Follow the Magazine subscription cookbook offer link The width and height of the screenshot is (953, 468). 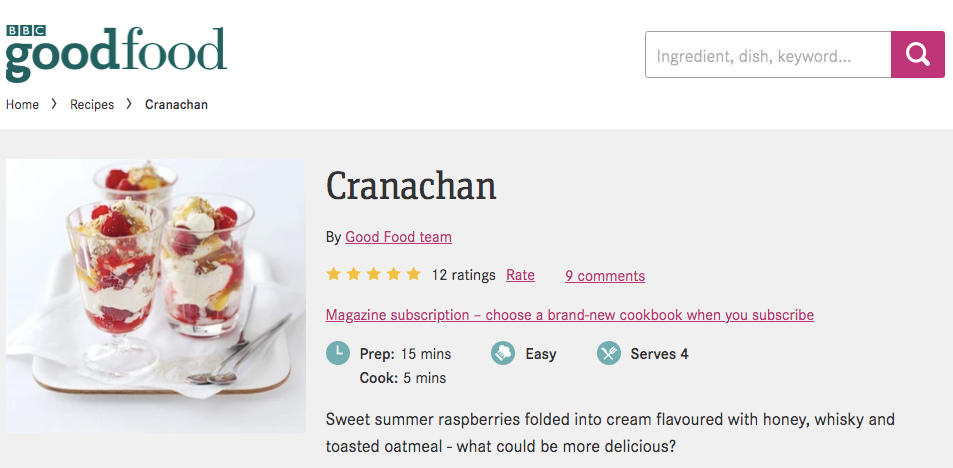coord(569,315)
